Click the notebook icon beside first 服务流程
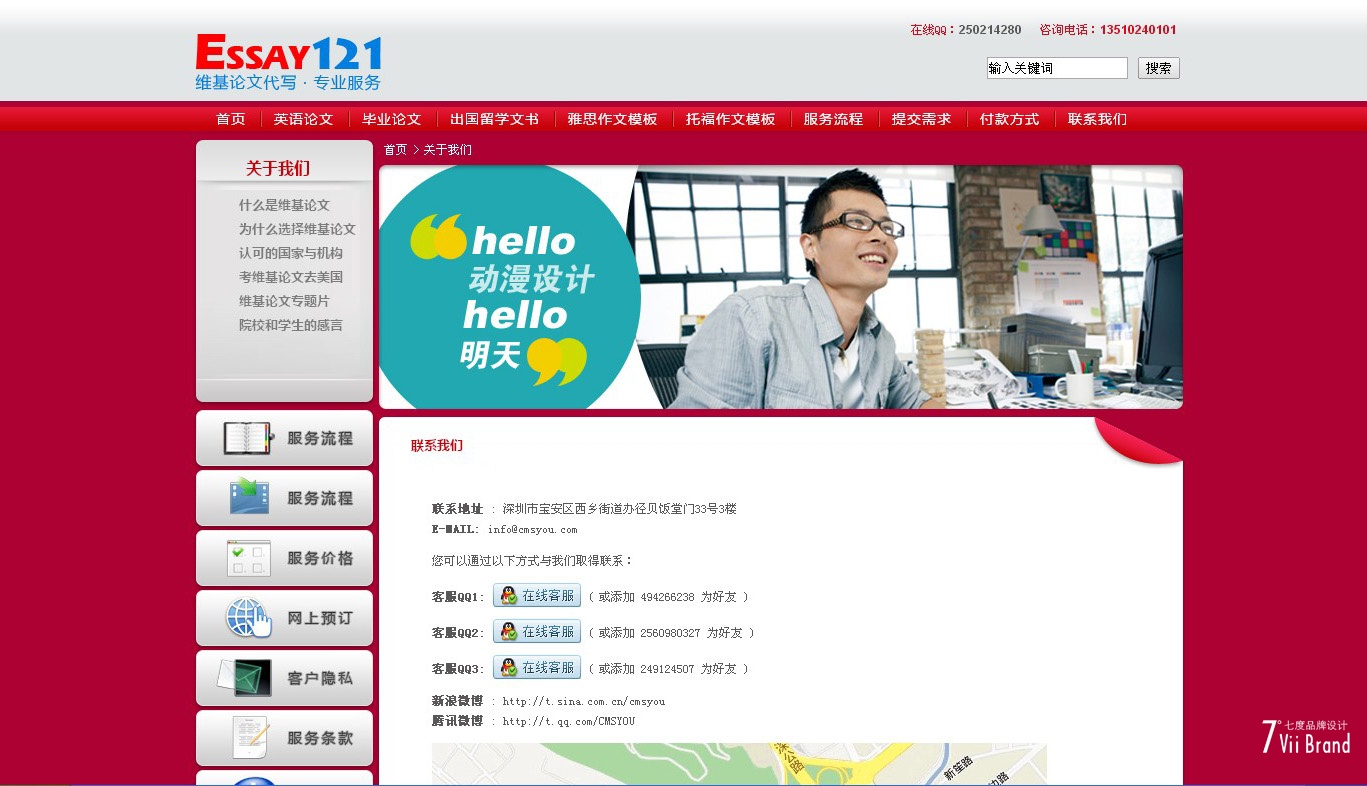The width and height of the screenshot is (1367, 786). [x=247, y=438]
